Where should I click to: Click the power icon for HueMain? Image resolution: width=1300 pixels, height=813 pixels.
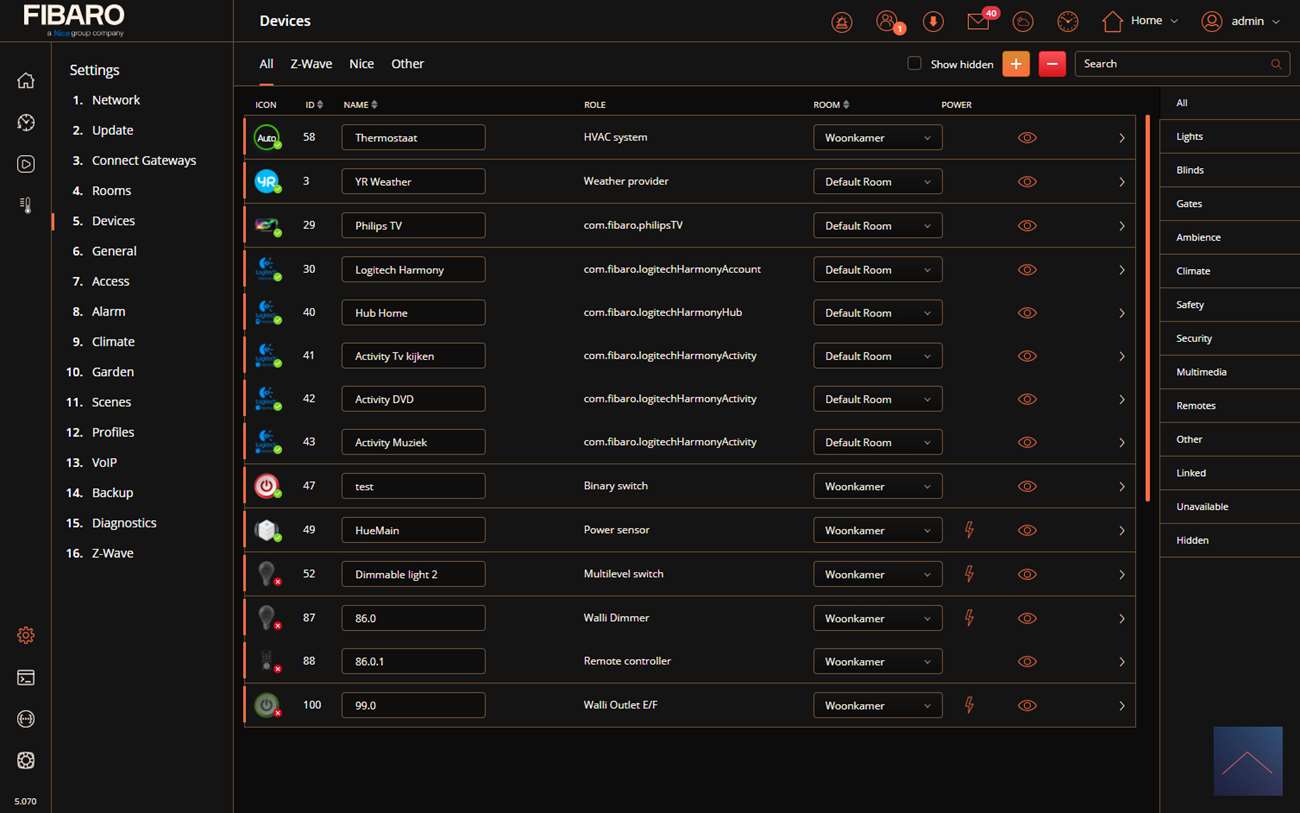click(968, 530)
